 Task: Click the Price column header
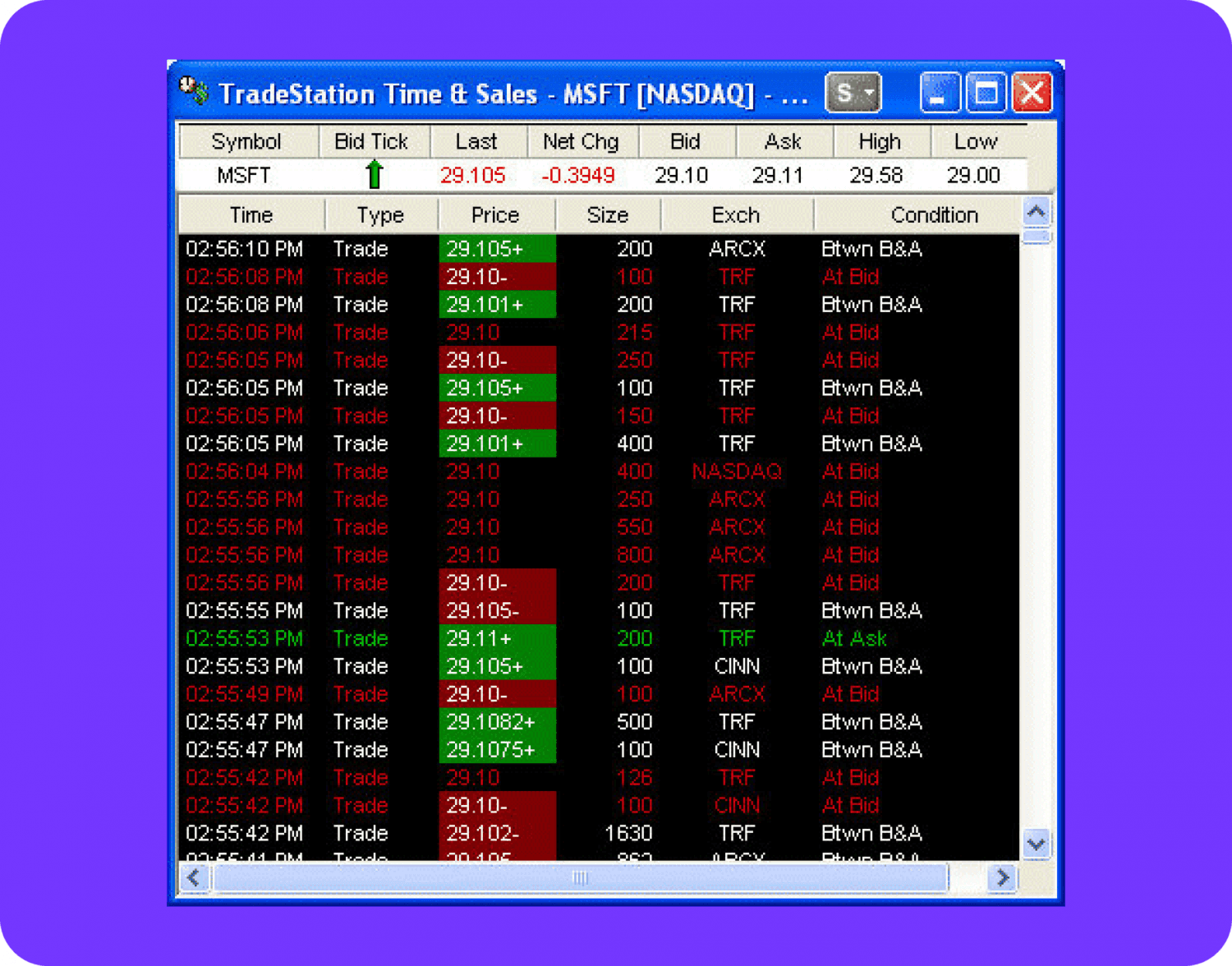[495, 215]
